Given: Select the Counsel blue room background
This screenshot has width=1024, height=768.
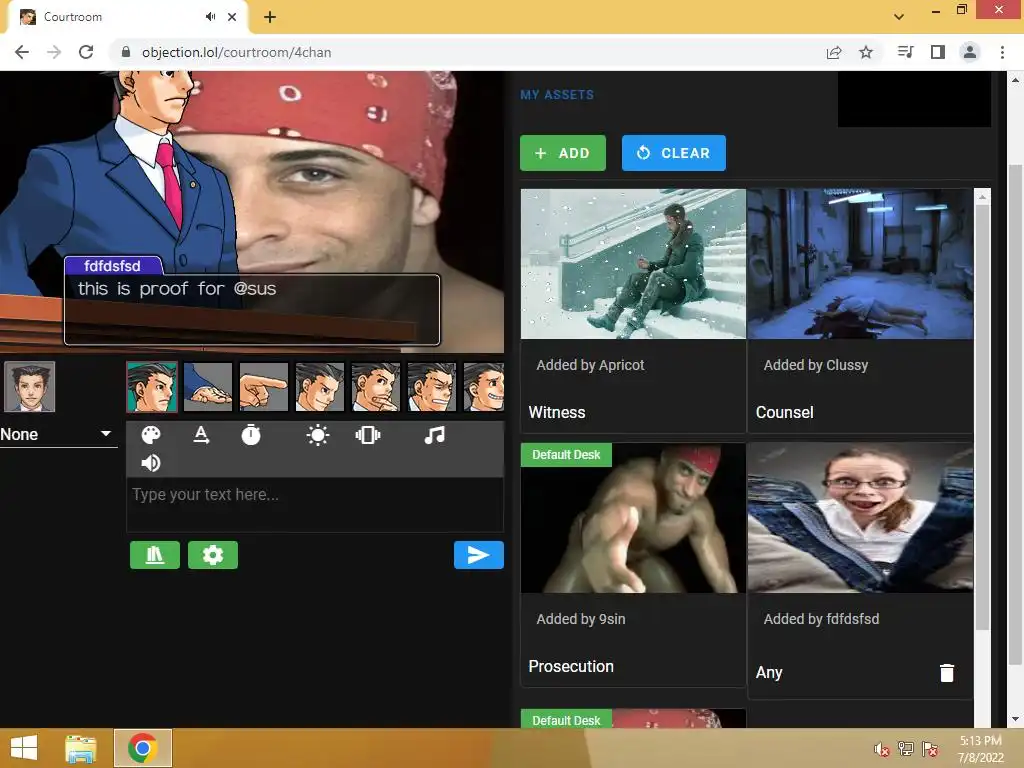Looking at the screenshot, I should 860,264.
